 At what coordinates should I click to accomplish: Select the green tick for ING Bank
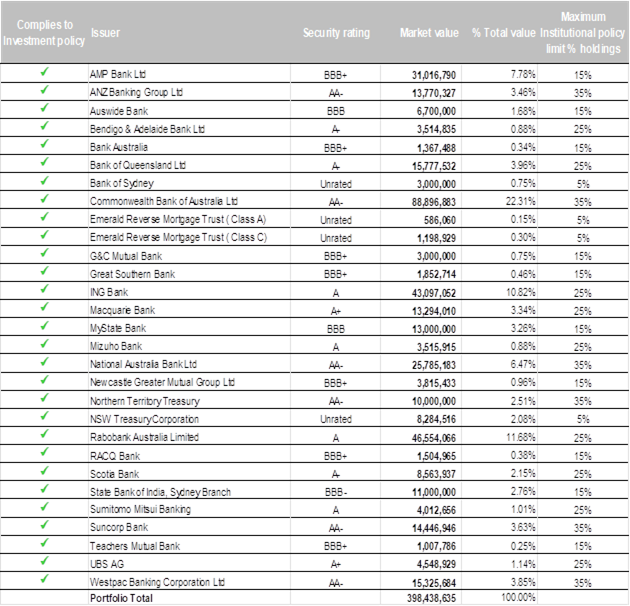pyautogui.click(x=44, y=290)
